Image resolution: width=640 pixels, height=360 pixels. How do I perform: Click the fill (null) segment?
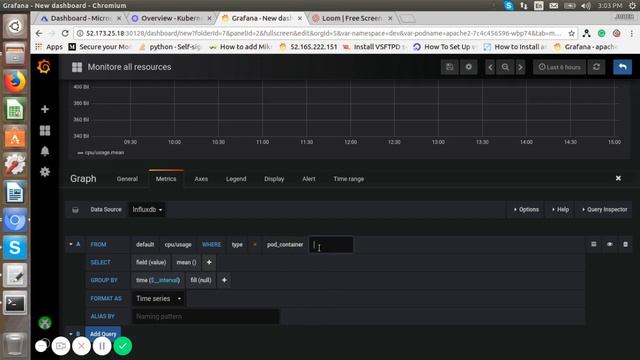(201, 280)
